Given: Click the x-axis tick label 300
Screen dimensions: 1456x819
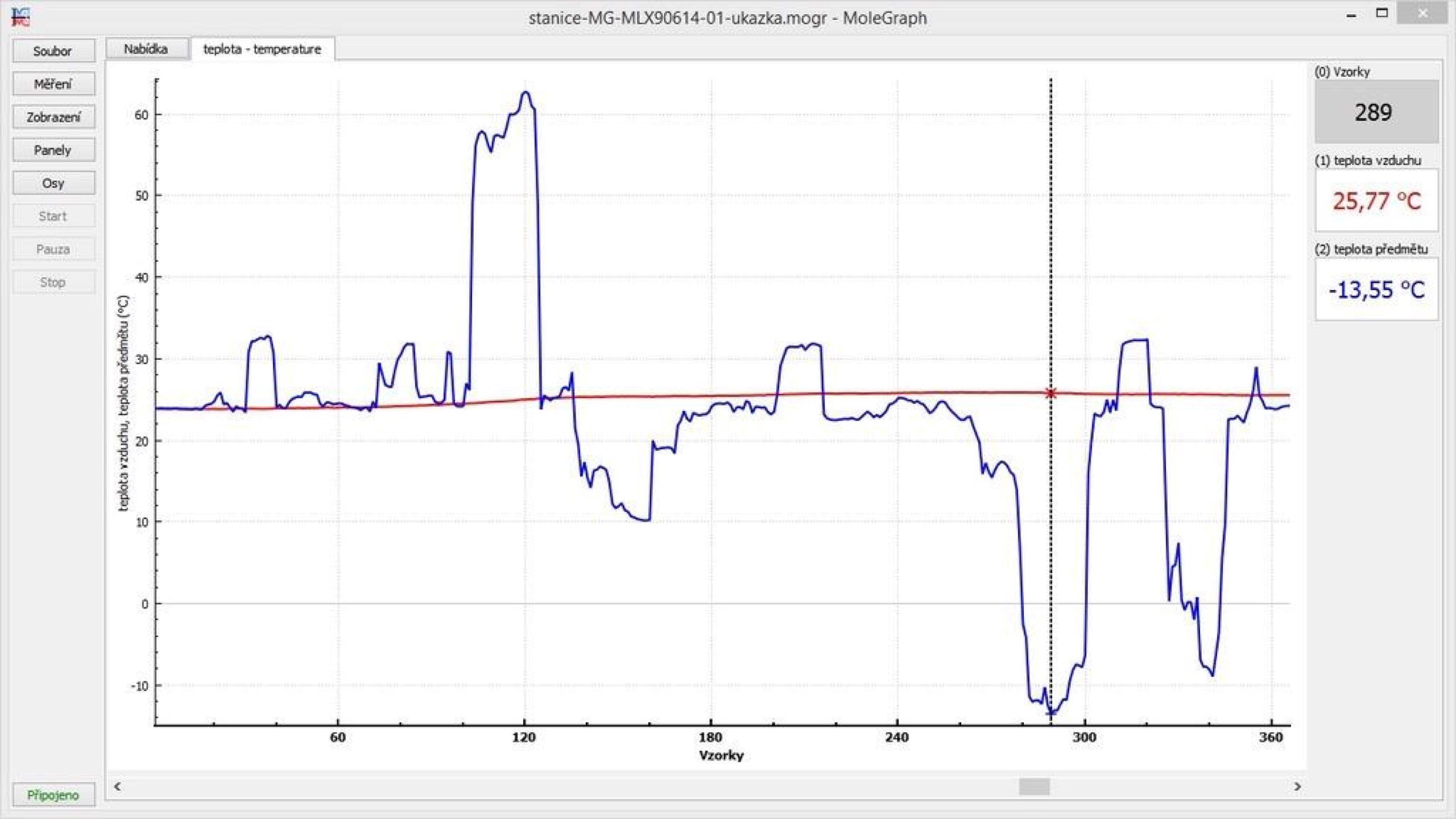Looking at the screenshot, I should coord(1084,737).
